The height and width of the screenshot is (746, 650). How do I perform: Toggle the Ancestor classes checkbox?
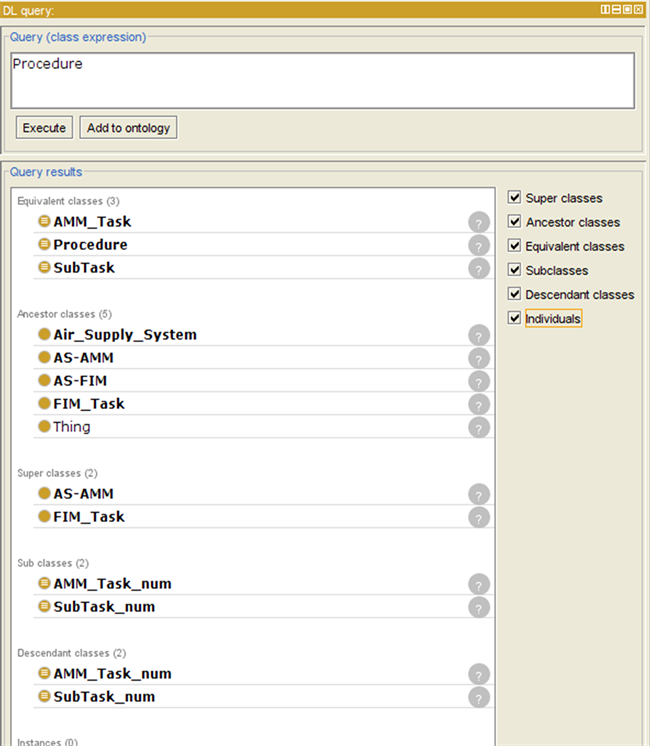(x=514, y=222)
